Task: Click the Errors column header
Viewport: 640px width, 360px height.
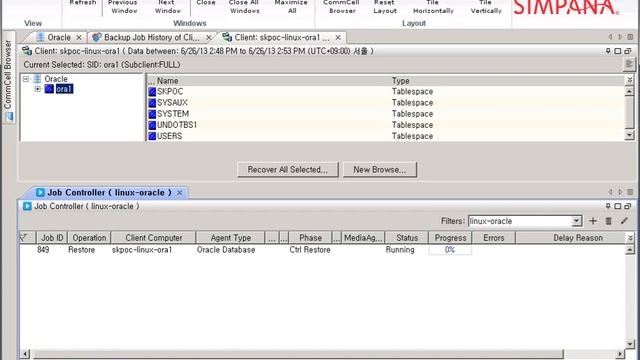Action: click(493, 238)
